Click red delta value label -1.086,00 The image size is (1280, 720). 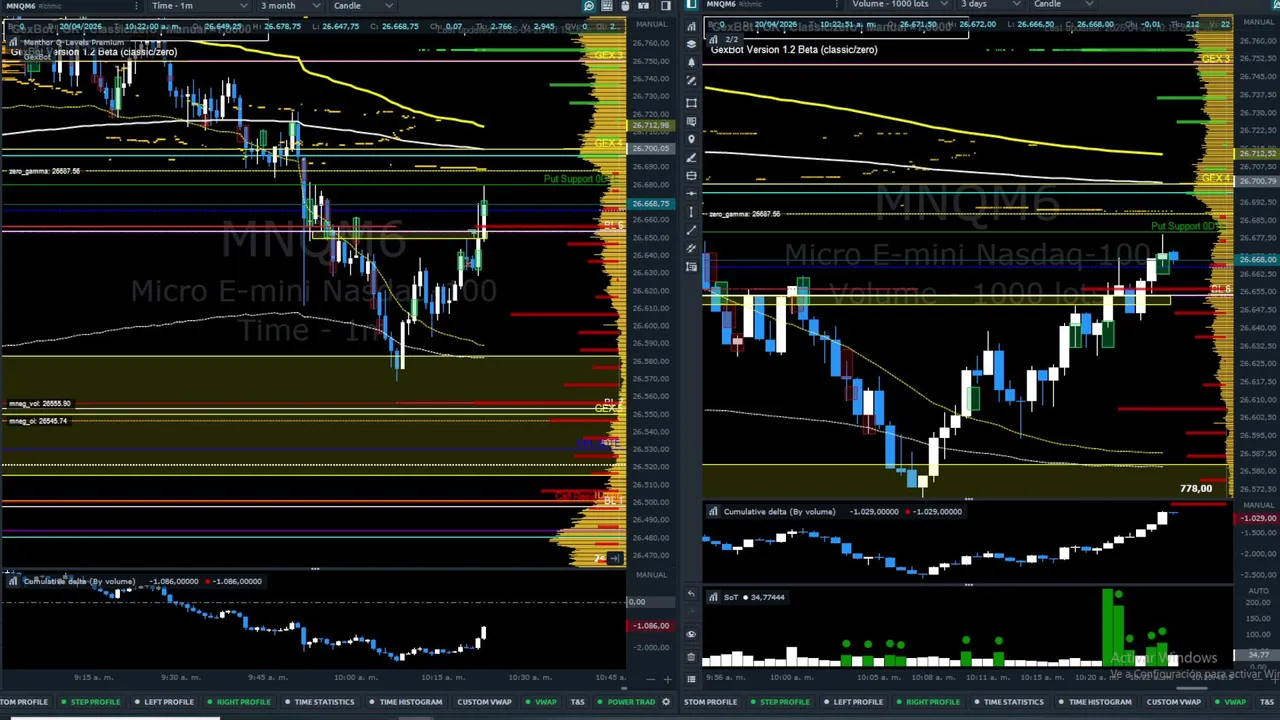[652, 626]
